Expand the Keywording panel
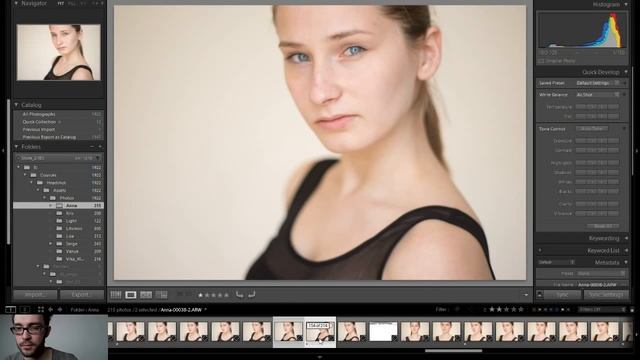The width and height of the screenshot is (640, 360). [x=626, y=238]
